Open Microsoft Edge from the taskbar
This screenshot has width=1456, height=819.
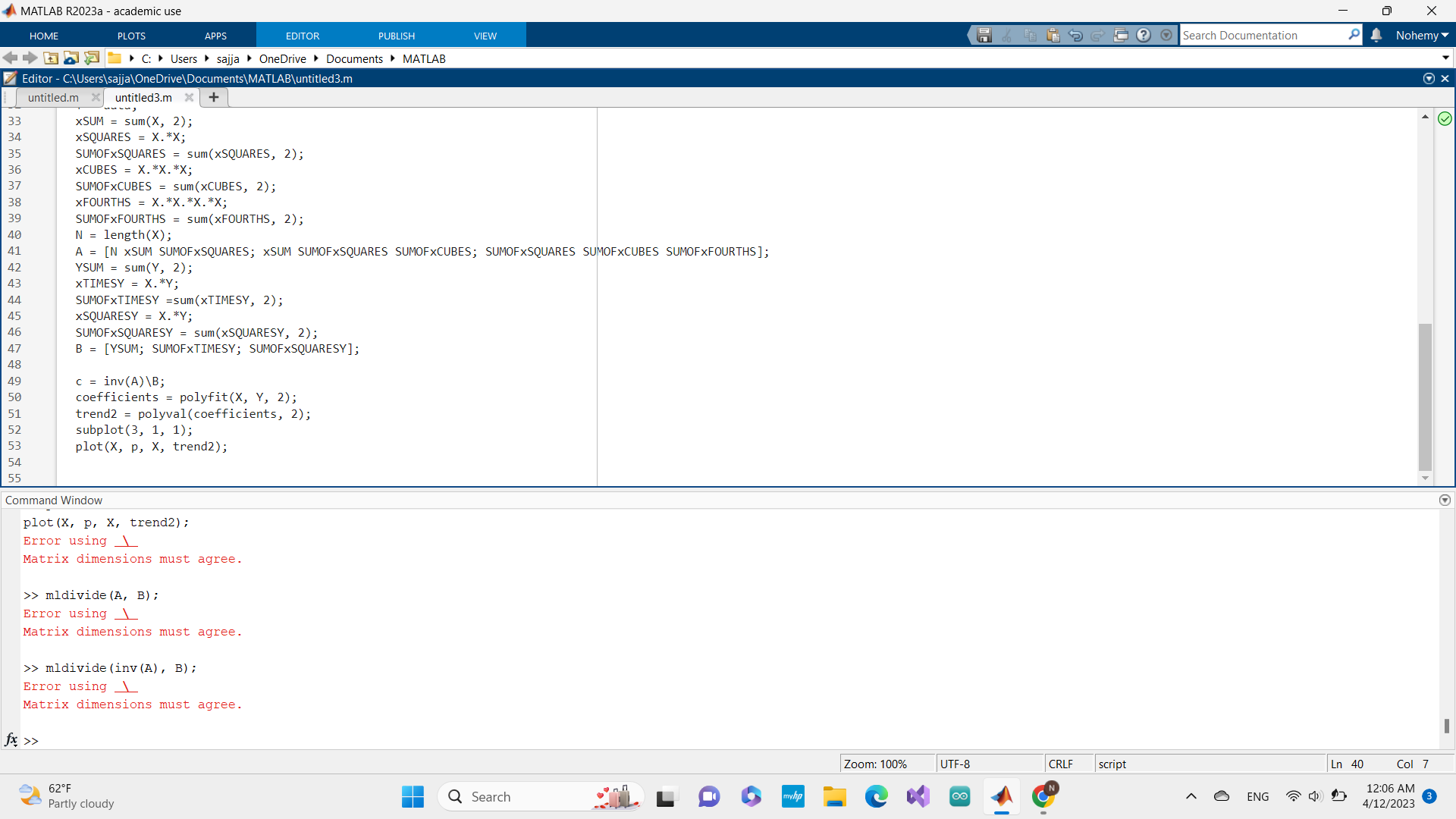coord(876,796)
